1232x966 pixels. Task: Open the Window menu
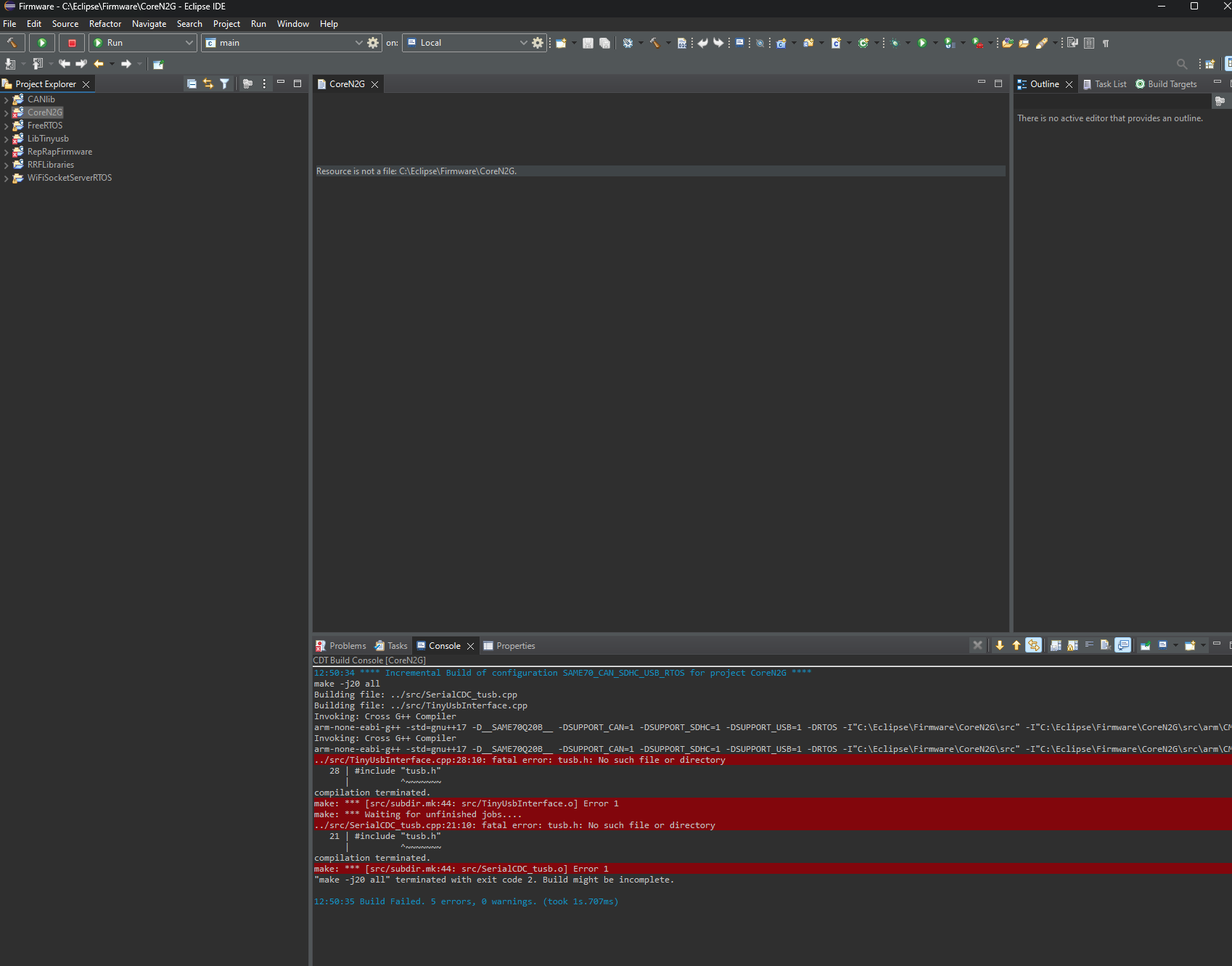pos(293,24)
